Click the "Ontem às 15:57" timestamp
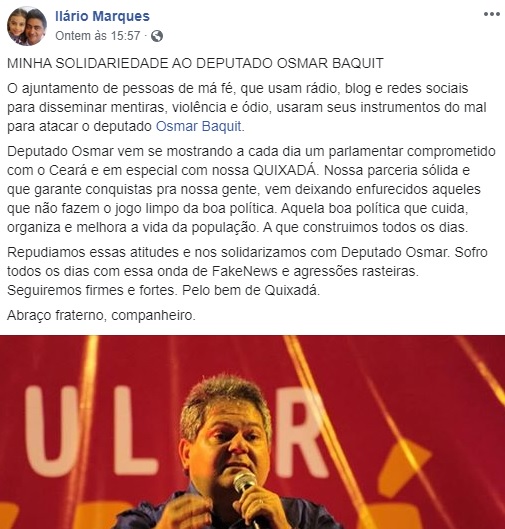Image resolution: width=505 pixels, height=529 pixels. [x=97, y=36]
